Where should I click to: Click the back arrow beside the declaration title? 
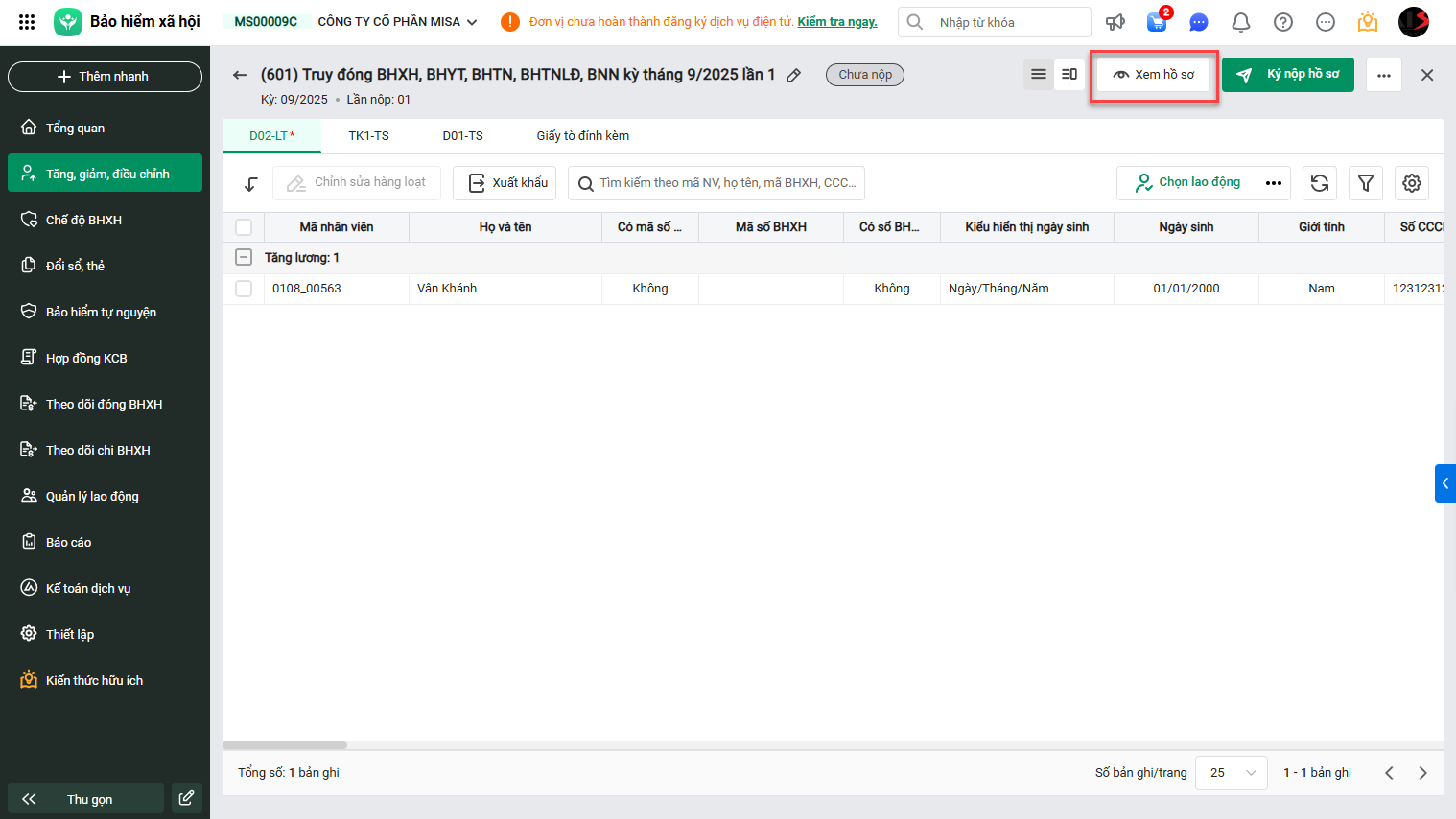pos(240,75)
